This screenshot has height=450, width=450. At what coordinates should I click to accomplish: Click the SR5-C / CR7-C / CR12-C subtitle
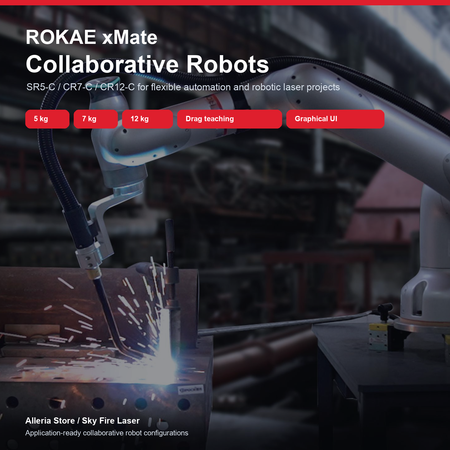tap(183, 87)
